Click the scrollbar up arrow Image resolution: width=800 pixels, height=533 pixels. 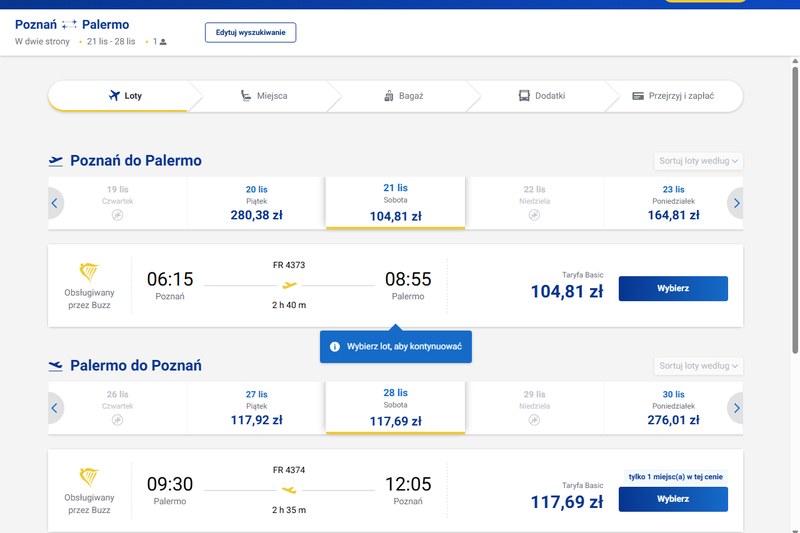point(795,61)
